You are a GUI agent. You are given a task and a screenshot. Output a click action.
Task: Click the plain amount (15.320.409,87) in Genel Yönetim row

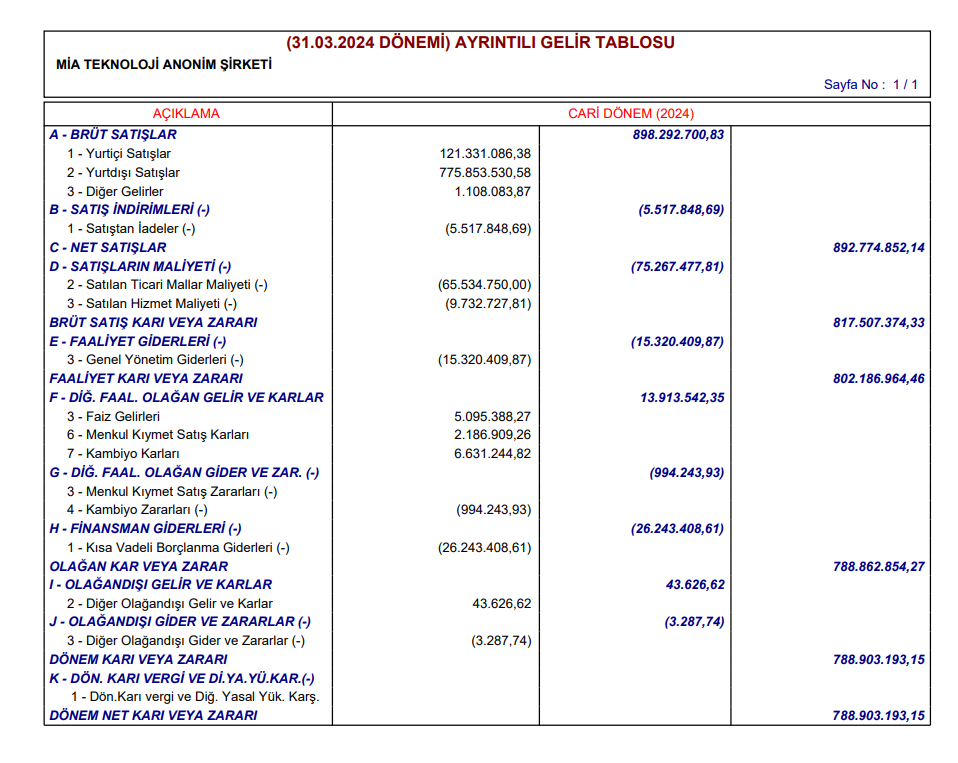click(x=484, y=360)
